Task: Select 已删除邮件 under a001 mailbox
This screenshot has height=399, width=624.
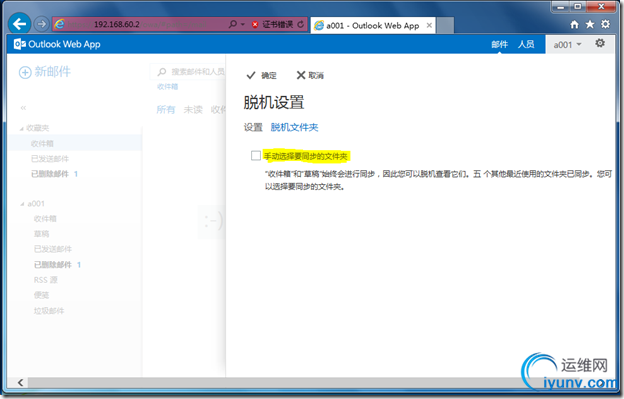Action: (53, 265)
